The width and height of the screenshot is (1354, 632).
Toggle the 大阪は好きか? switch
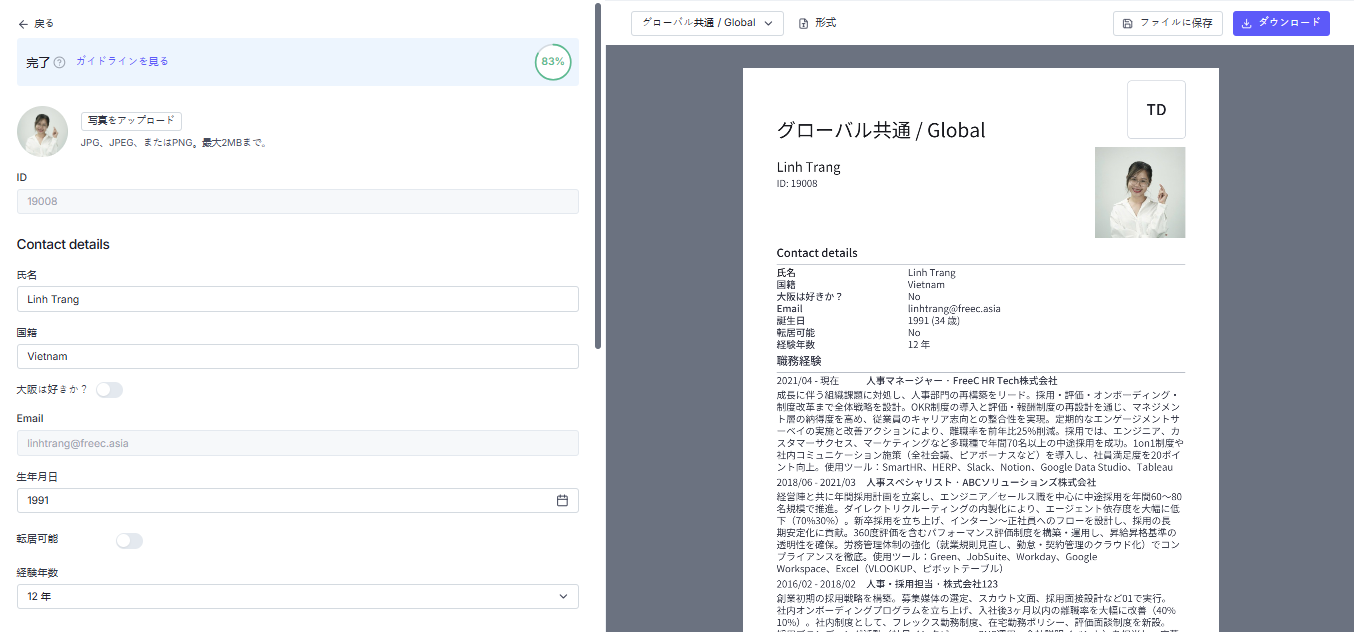click(109, 390)
